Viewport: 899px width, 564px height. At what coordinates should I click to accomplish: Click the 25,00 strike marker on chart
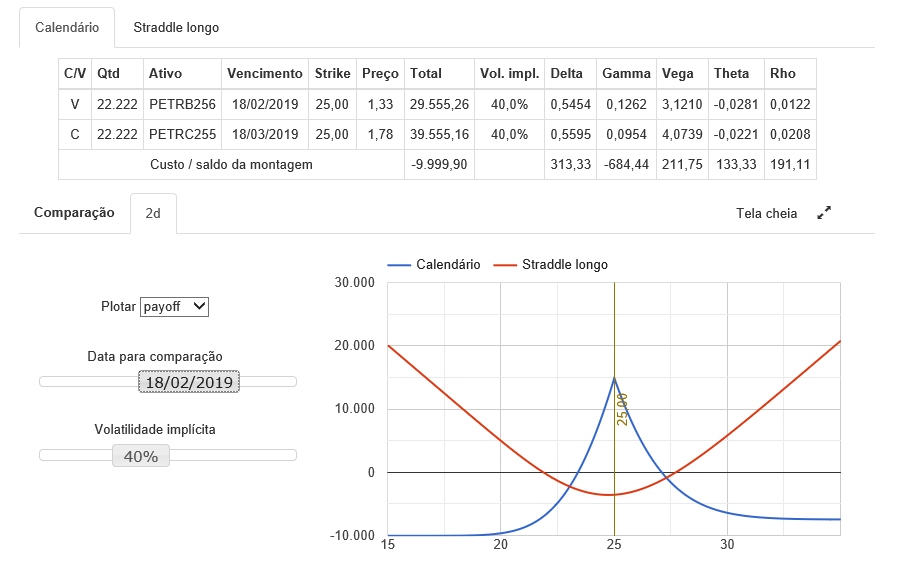(622, 408)
